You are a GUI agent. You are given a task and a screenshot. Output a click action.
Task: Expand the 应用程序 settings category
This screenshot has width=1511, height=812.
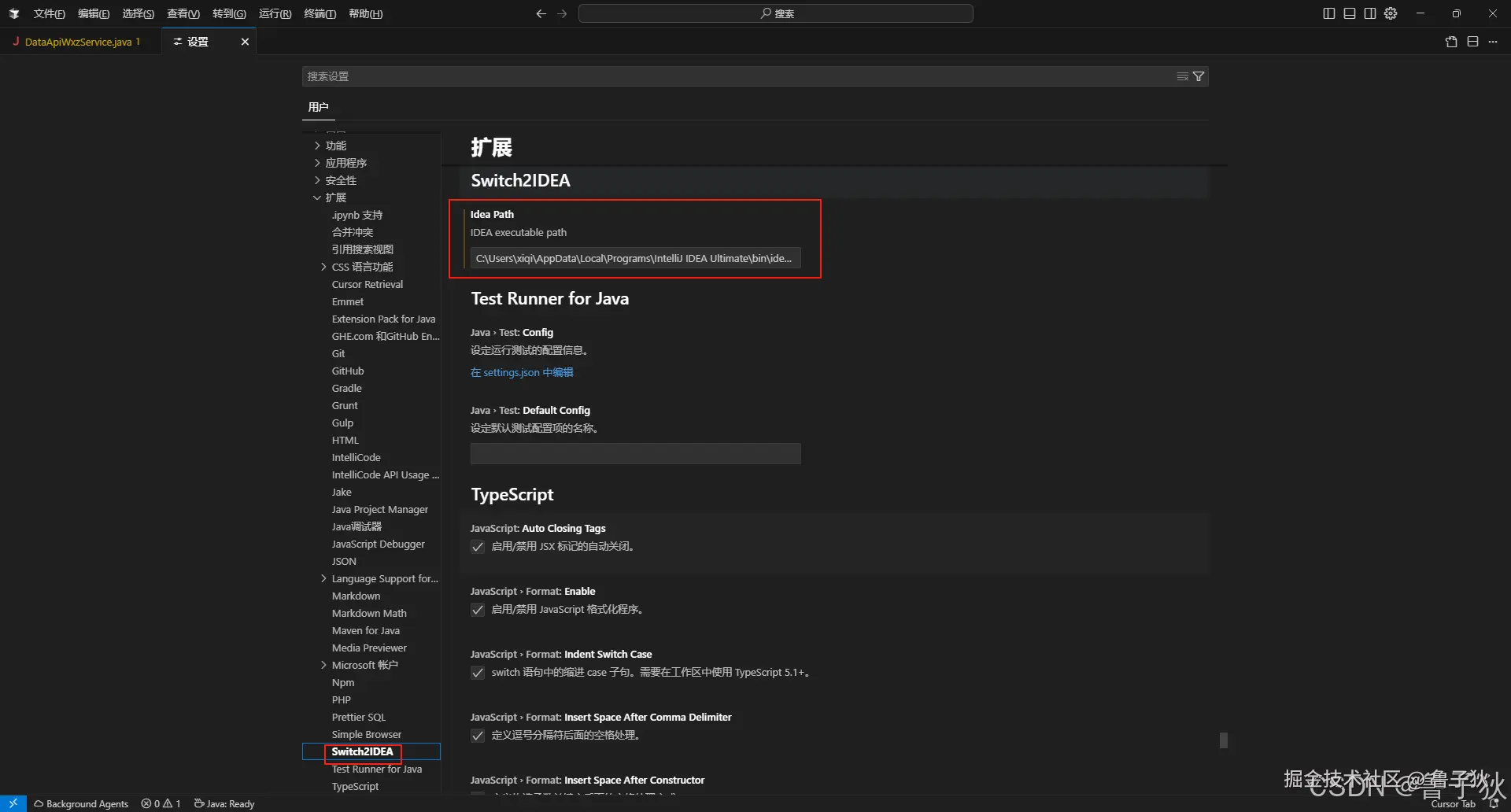tap(317, 163)
